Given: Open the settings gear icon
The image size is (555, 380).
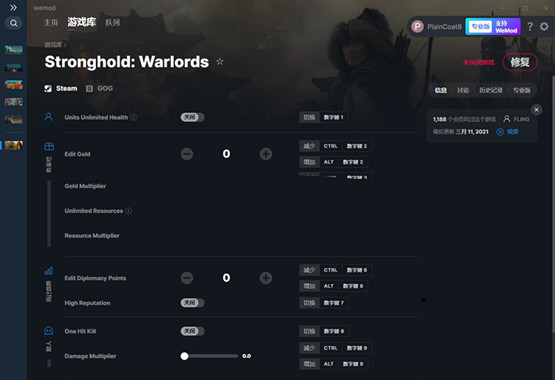Looking at the screenshot, I should (544, 27).
